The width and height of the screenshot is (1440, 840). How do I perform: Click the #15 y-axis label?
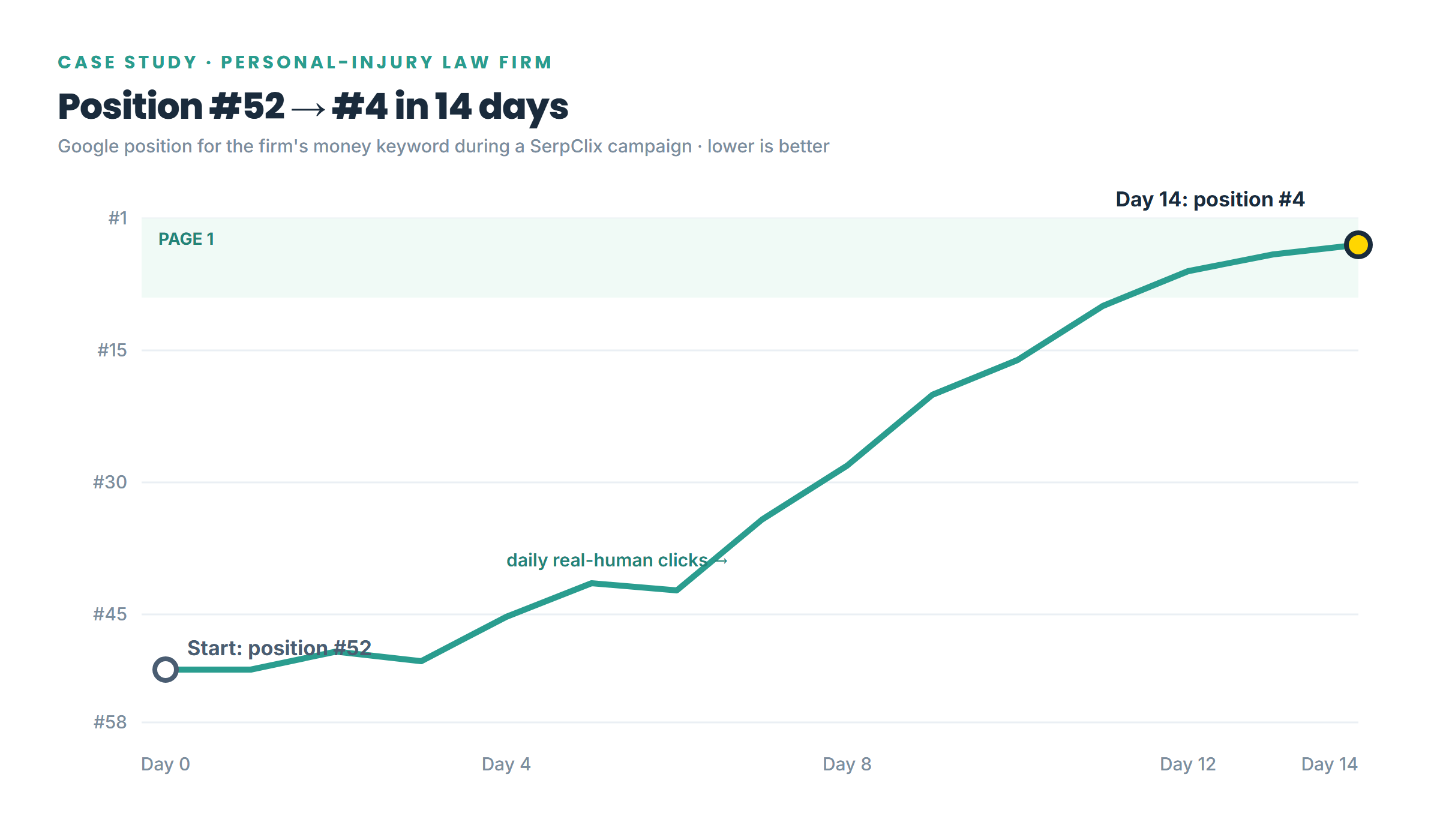[x=112, y=350]
